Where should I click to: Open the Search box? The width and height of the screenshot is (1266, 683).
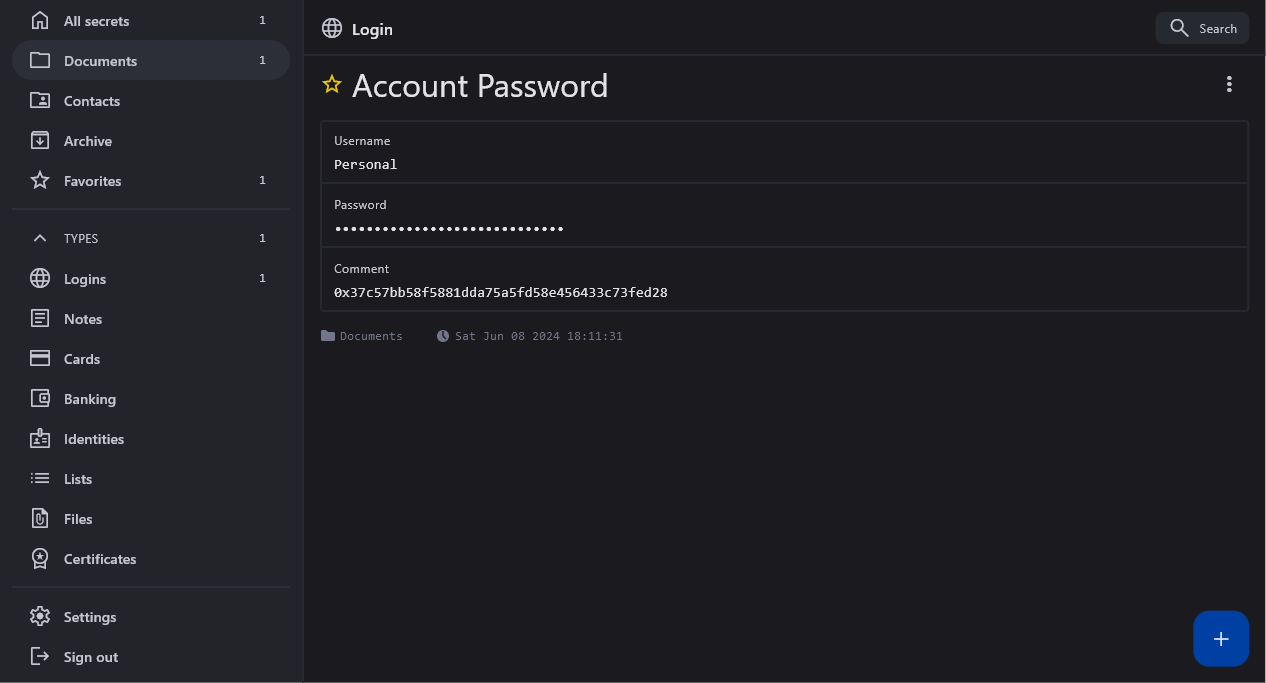1202,29
